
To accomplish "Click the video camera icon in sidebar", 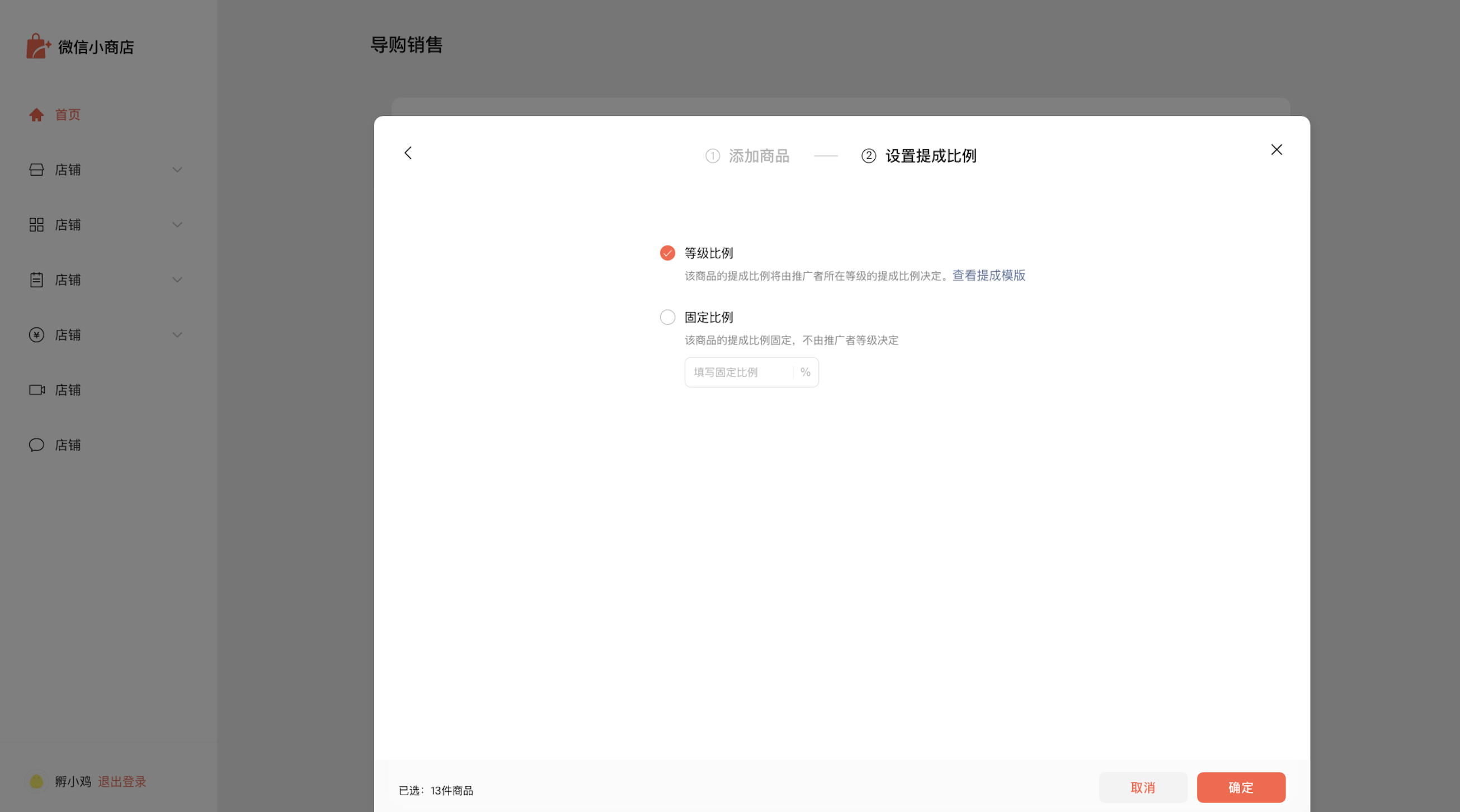I will pyautogui.click(x=37, y=390).
